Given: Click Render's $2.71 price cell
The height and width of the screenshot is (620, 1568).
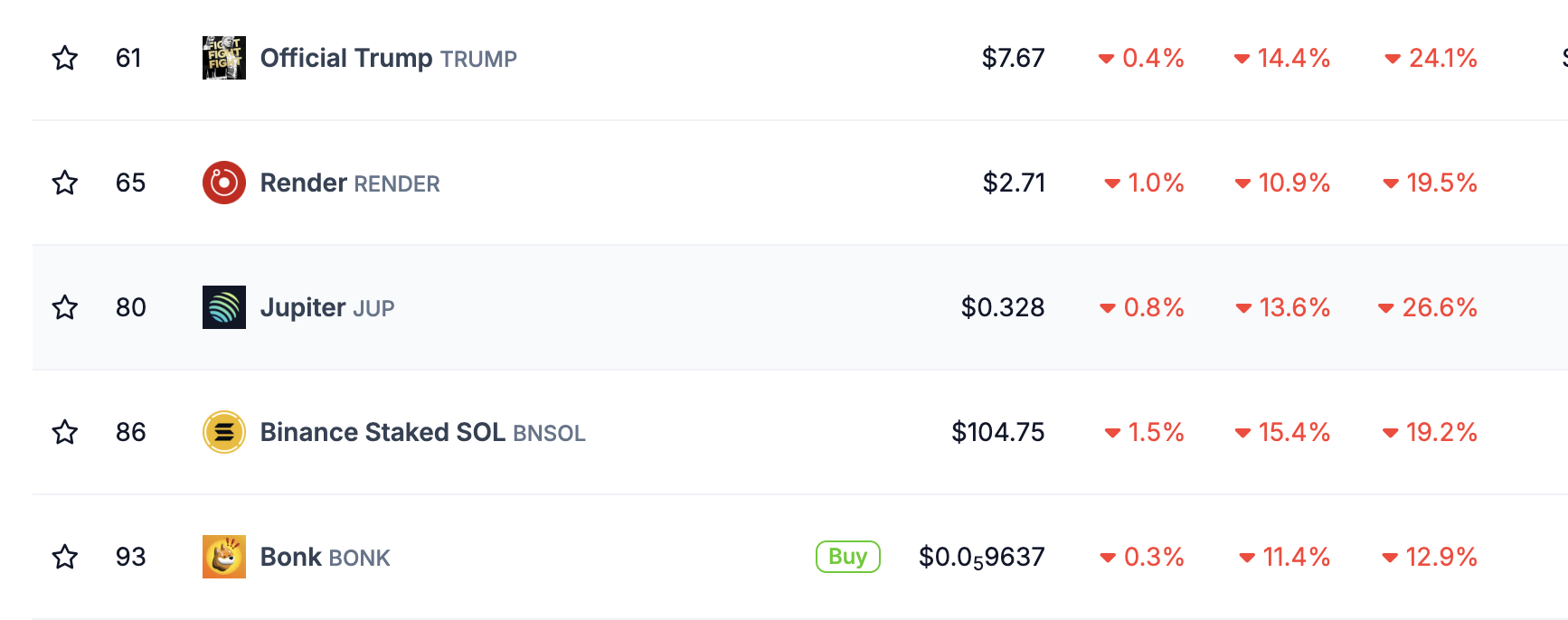Looking at the screenshot, I should tap(1014, 183).
